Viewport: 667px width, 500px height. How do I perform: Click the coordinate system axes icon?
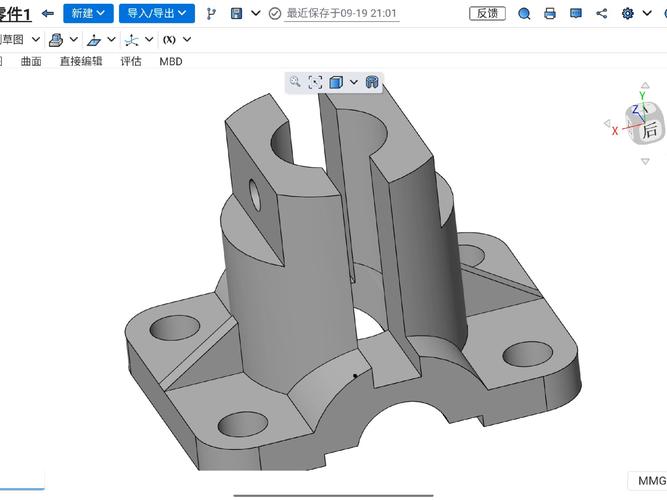click(x=131, y=40)
